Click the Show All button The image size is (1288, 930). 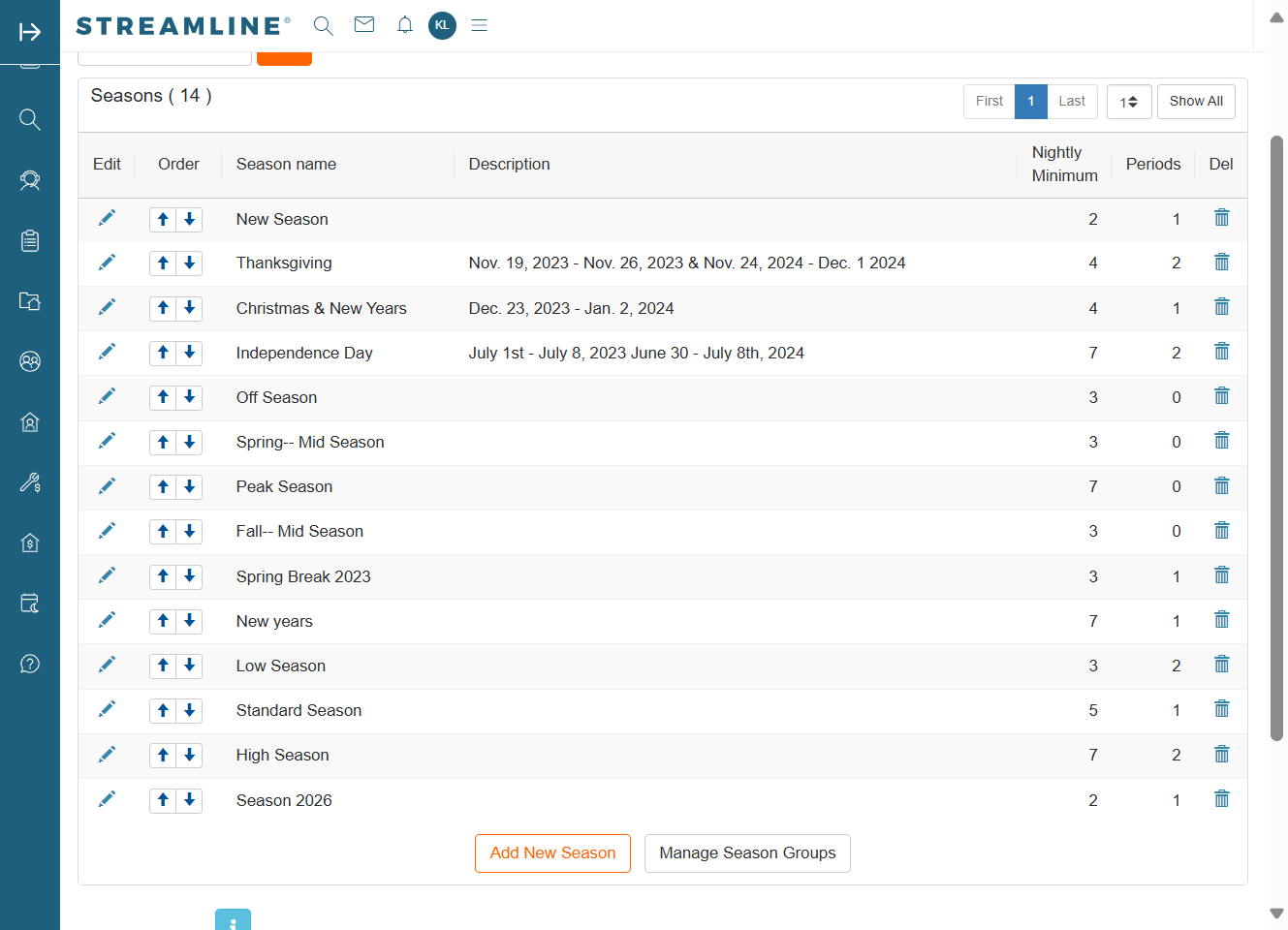click(x=1196, y=102)
